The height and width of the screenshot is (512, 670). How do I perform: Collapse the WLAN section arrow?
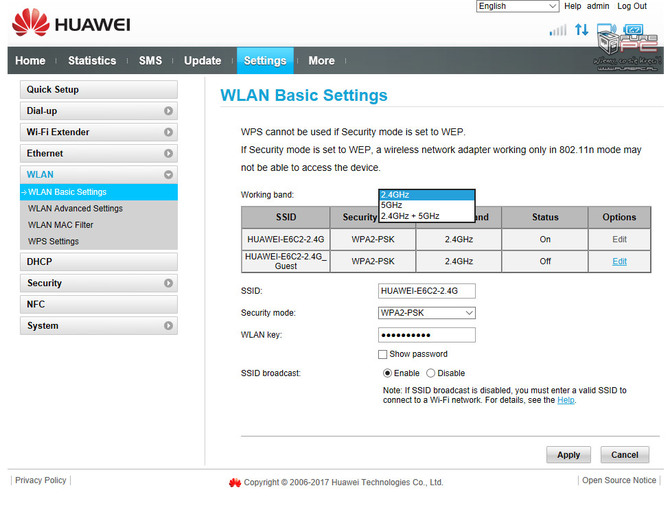tap(168, 174)
